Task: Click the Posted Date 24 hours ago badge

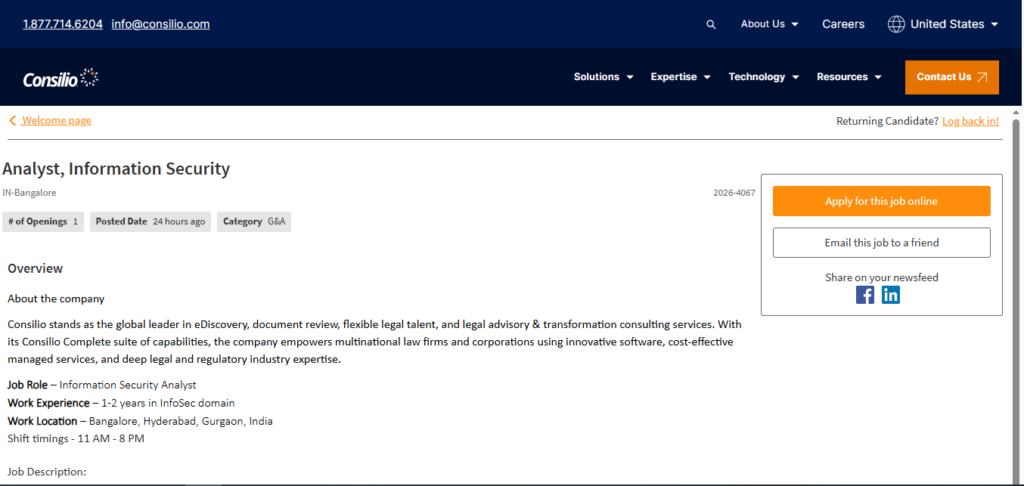Action: 150,221
